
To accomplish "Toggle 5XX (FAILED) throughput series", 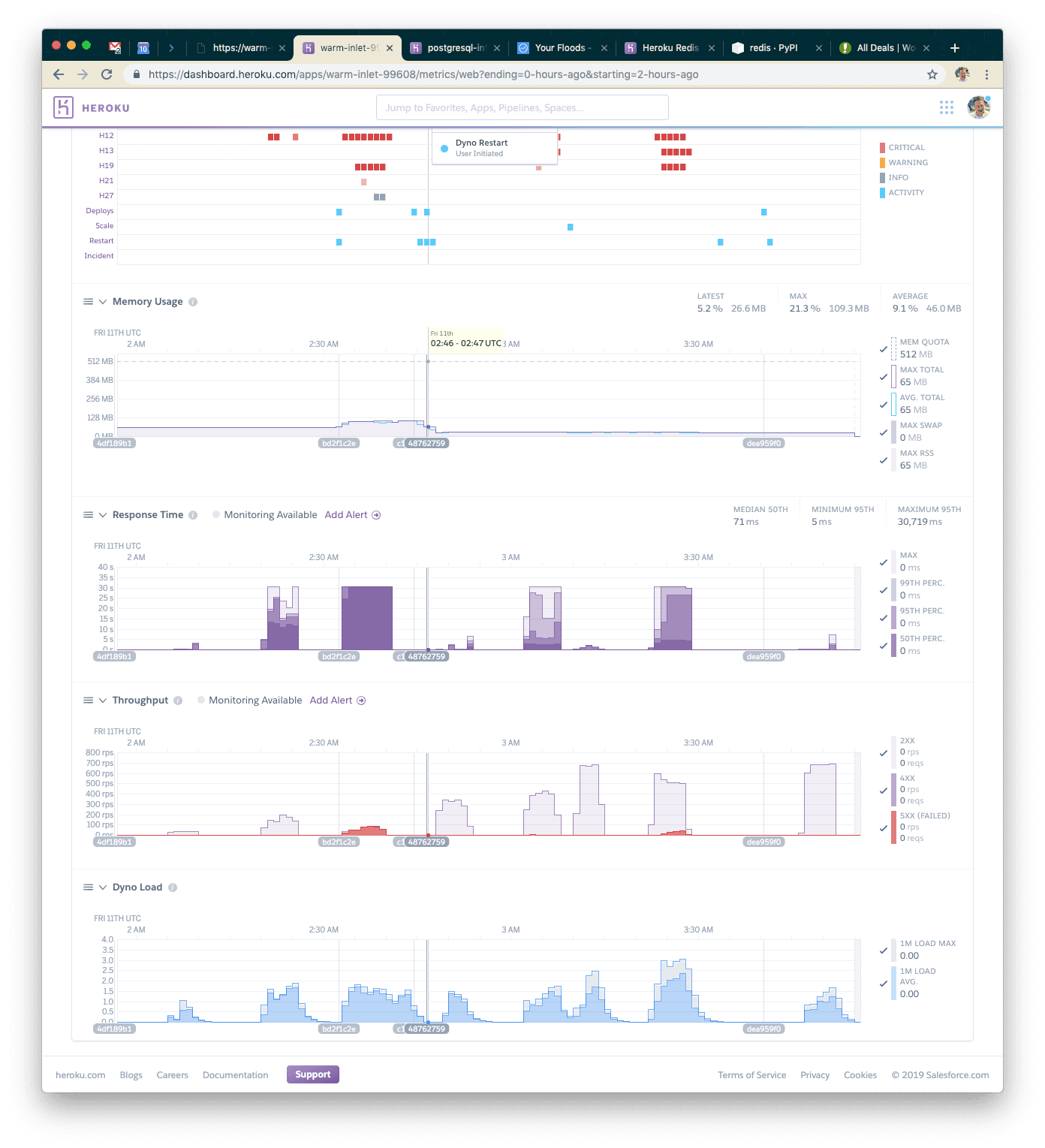I will (884, 828).
